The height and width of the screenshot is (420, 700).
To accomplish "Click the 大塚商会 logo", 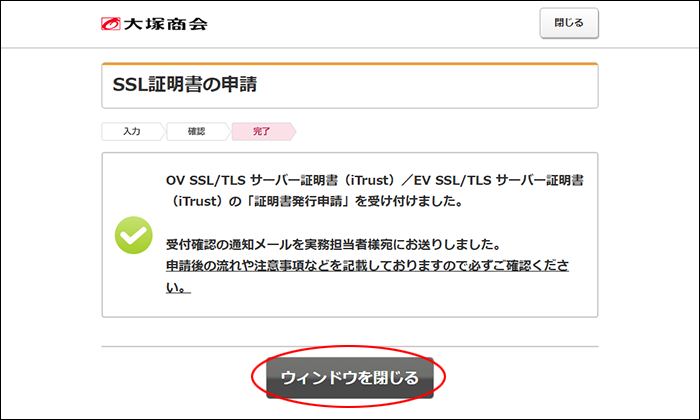I will 154,24.
